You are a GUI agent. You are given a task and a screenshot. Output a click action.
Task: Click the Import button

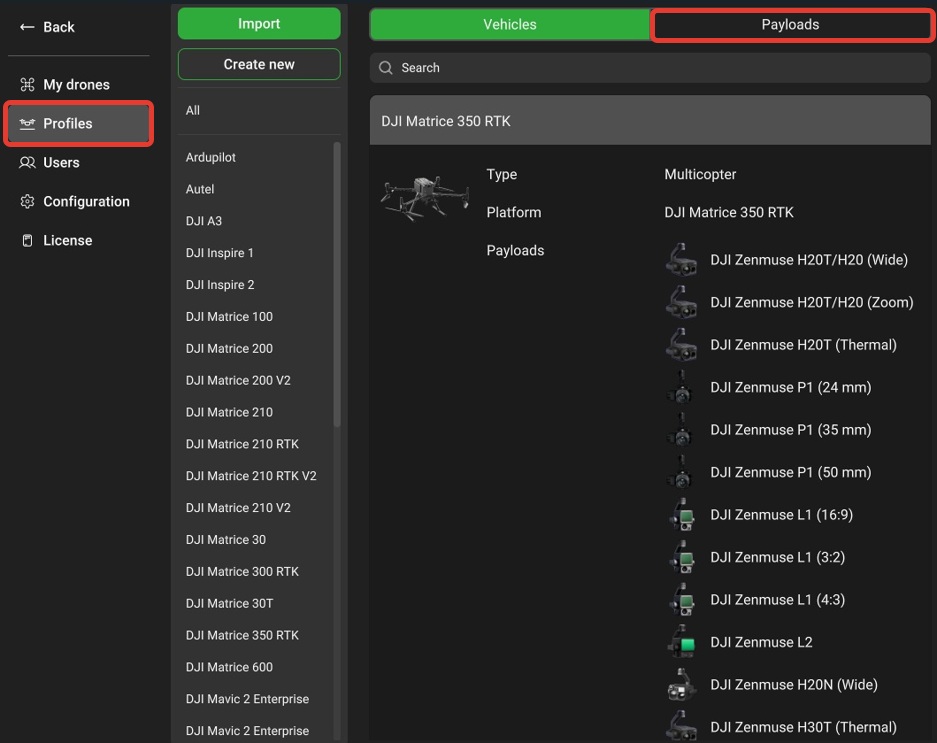[x=259, y=23]
